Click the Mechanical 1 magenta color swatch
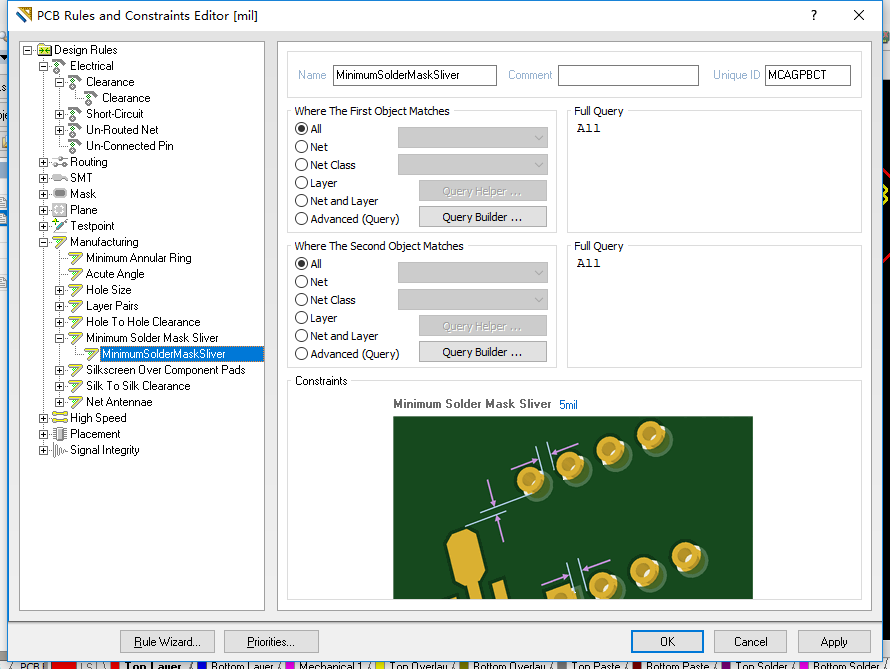 tap(289, 666)
